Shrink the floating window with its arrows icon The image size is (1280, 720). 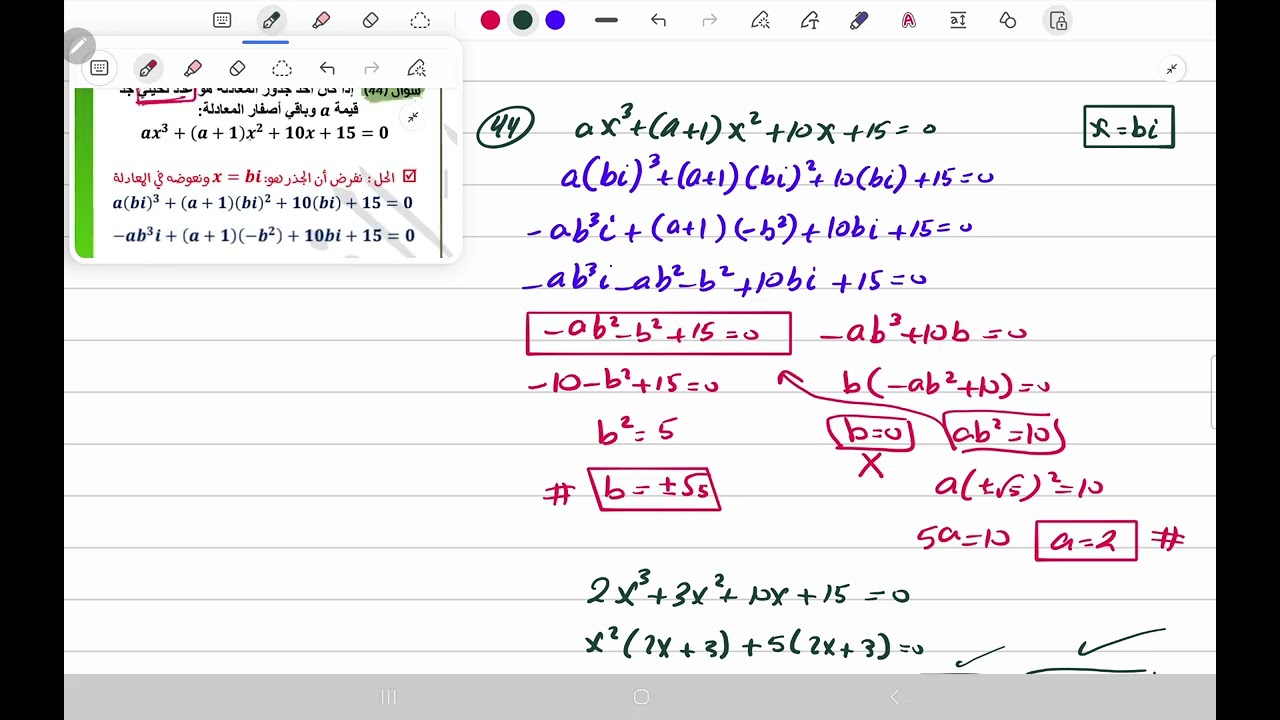click(x=413, y=117)
